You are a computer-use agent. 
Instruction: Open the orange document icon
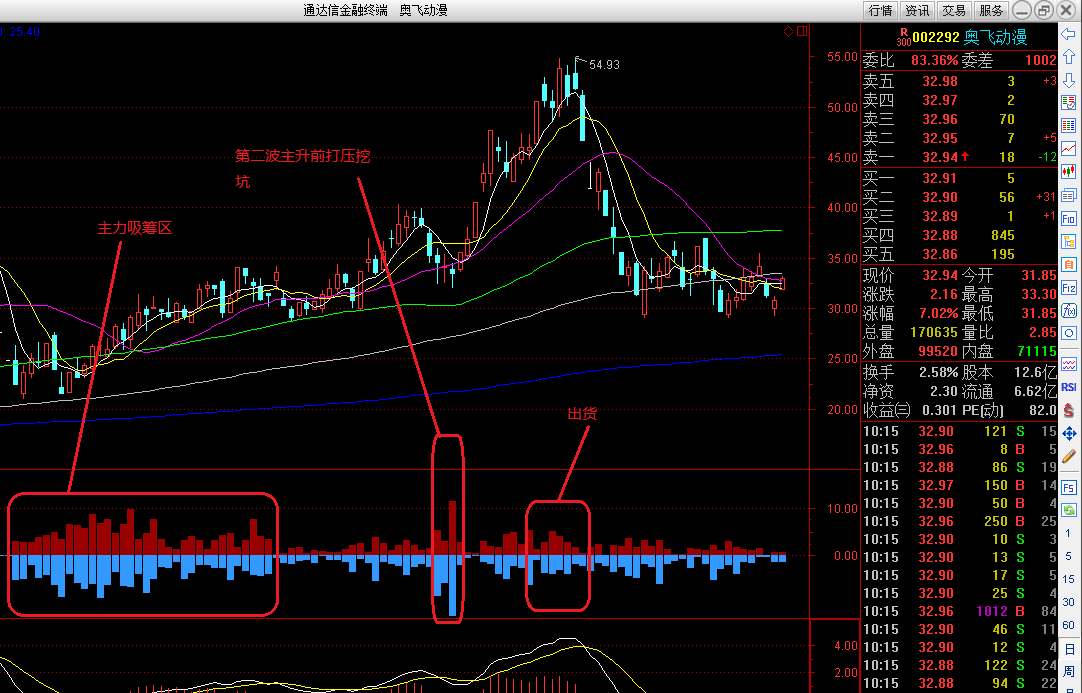coord(1069,264)
